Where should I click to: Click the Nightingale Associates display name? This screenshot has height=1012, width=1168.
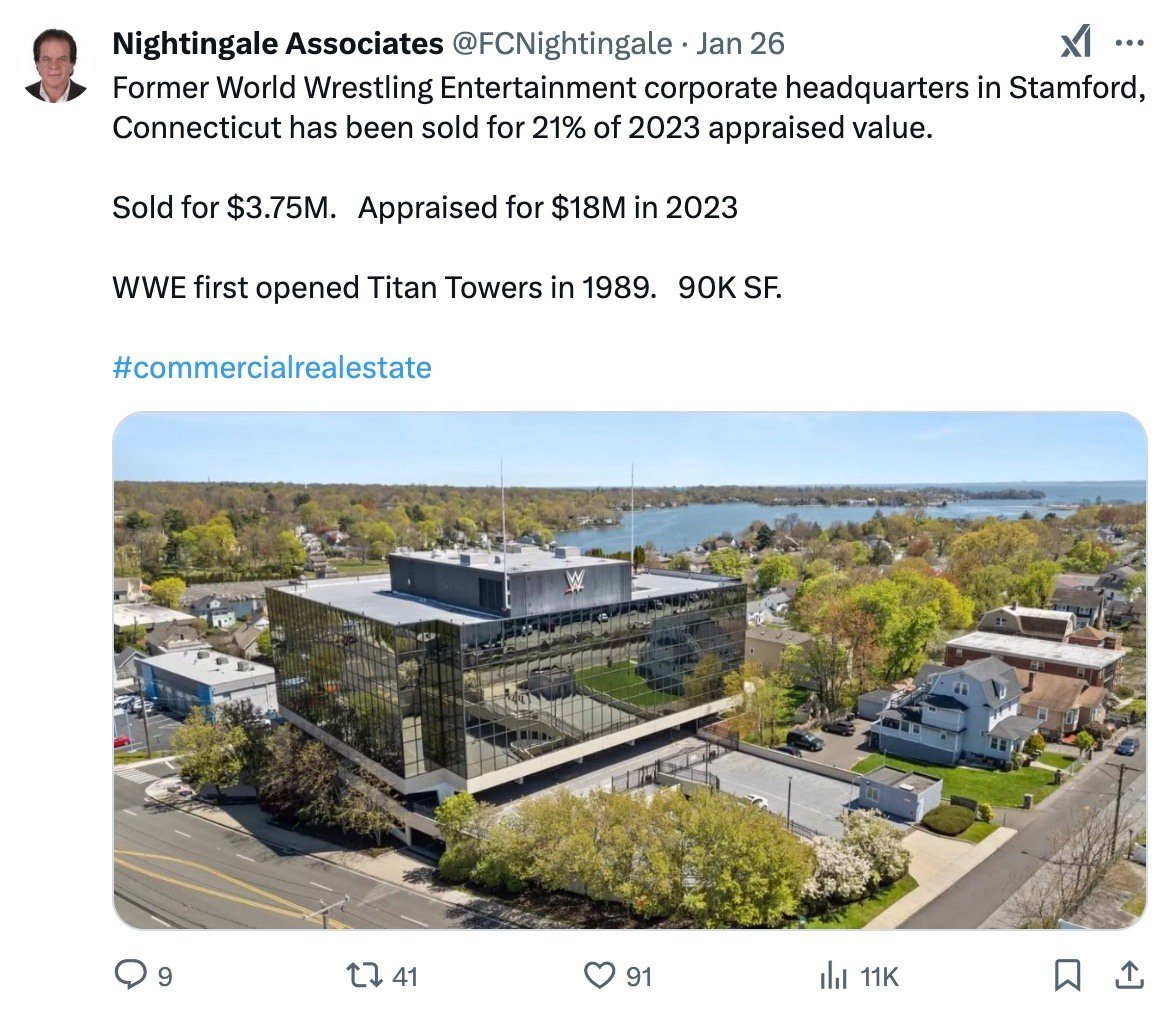coord(278,44)
